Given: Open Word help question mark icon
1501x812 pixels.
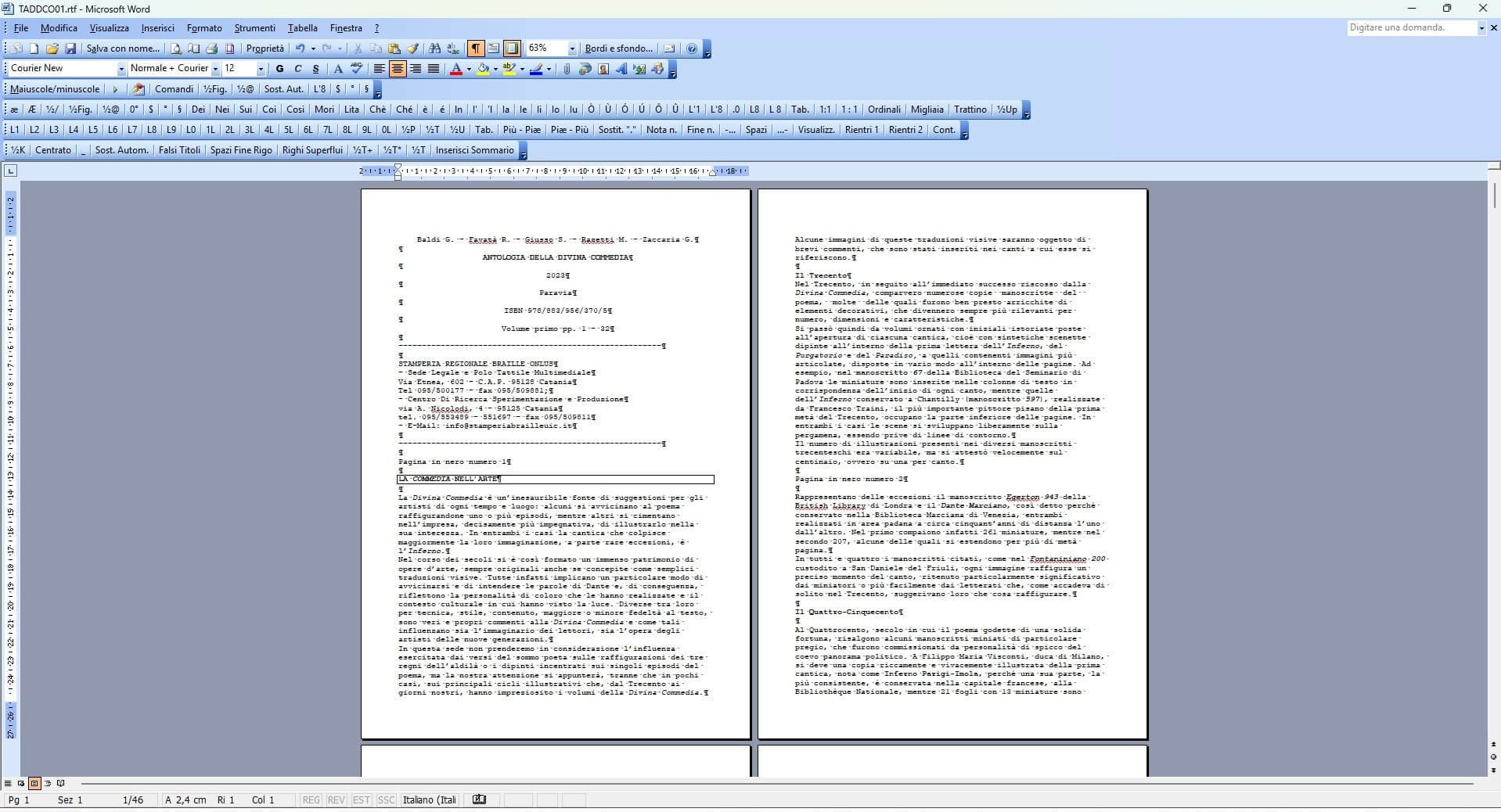Looking at the screenshot, I should point(692,49).
